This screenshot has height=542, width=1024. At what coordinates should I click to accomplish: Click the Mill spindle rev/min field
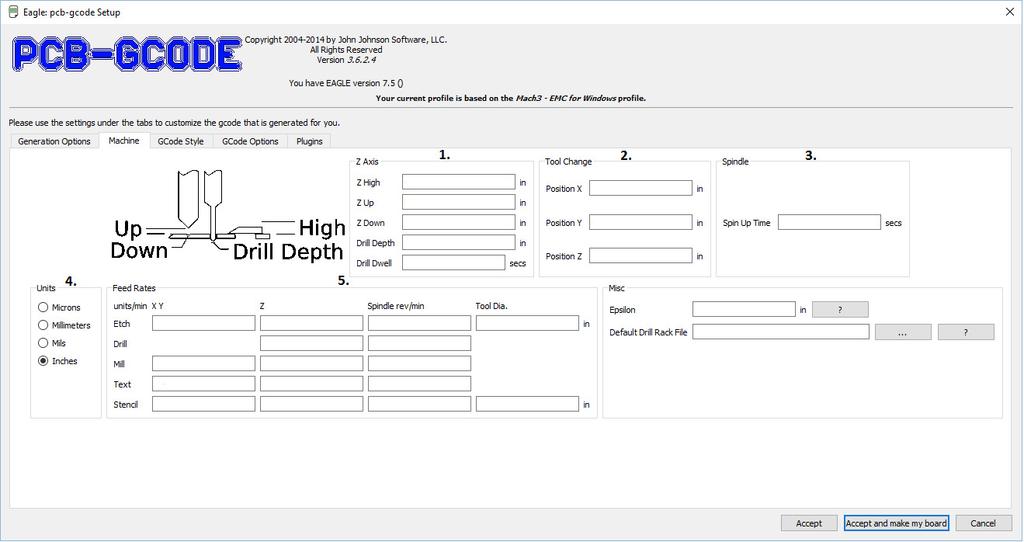(x=419, y=363)
